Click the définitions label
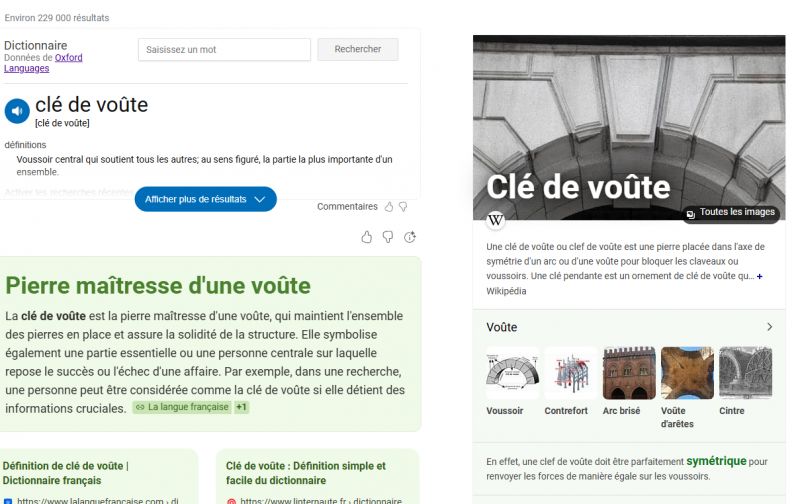Image resolution: width=800 pixels, height=504 pixels. click(x=25, y=145)
